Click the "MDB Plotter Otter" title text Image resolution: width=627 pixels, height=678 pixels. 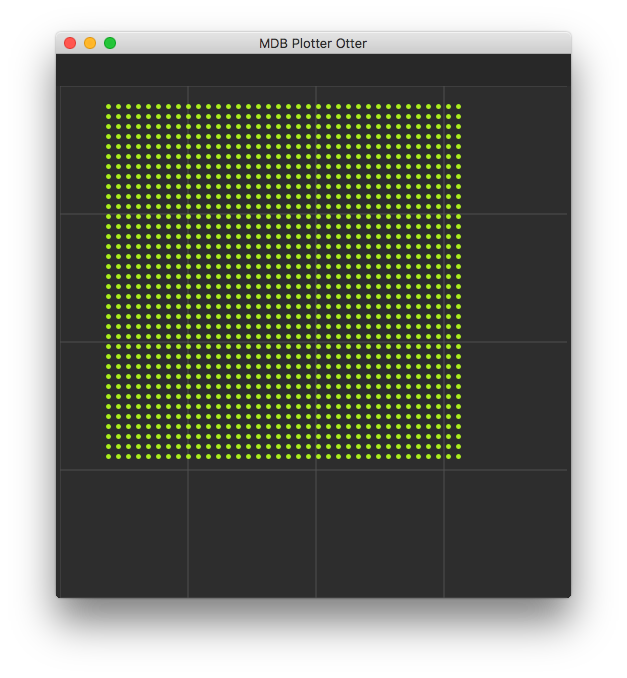(313, 43)
